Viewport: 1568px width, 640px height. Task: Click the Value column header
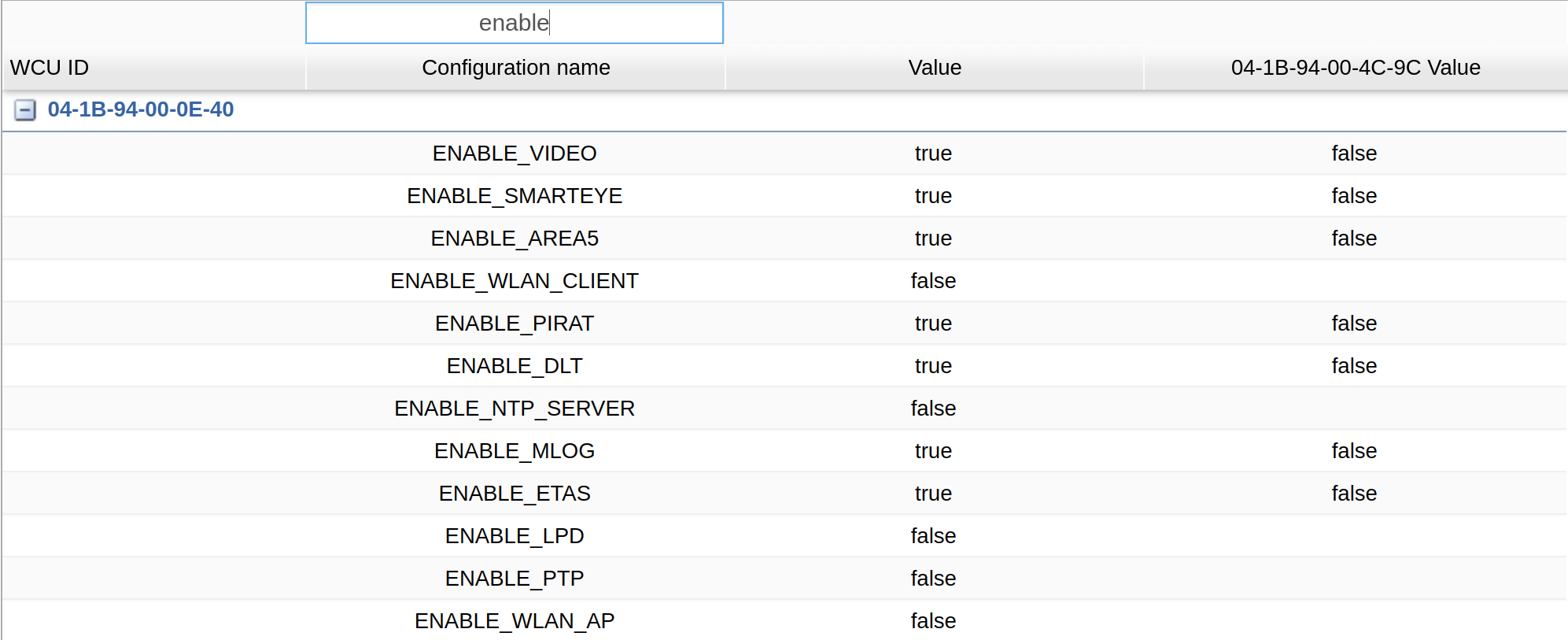coord(934,68)
